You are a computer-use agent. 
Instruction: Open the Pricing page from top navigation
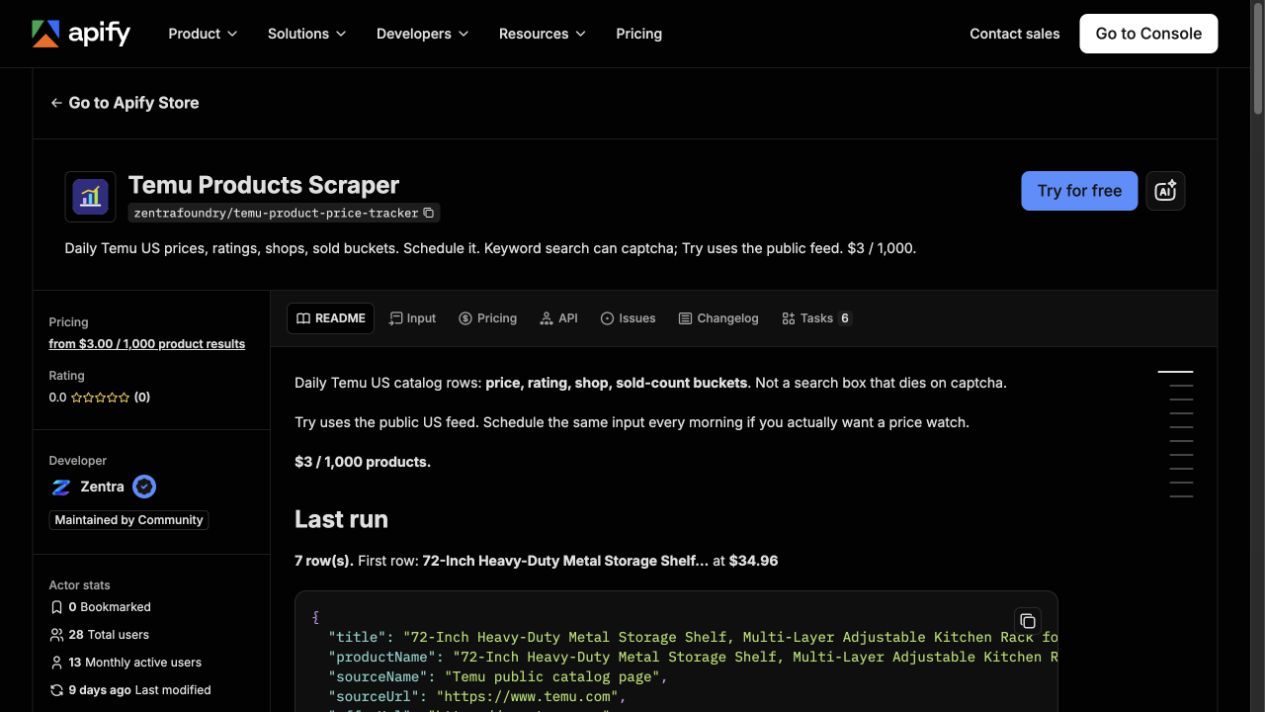639,33
